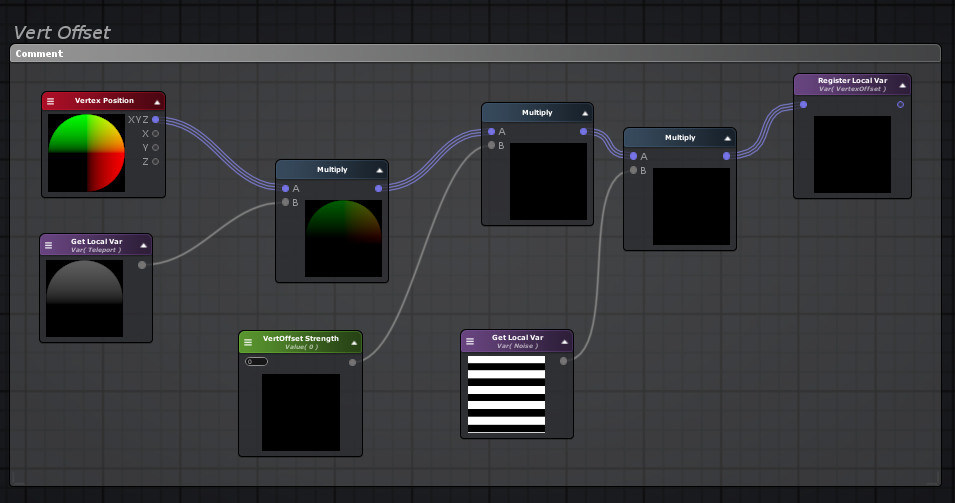This screenshot has width=955, height=503.
Task: Select the VertOffset Strength node title
Action: 301,339
